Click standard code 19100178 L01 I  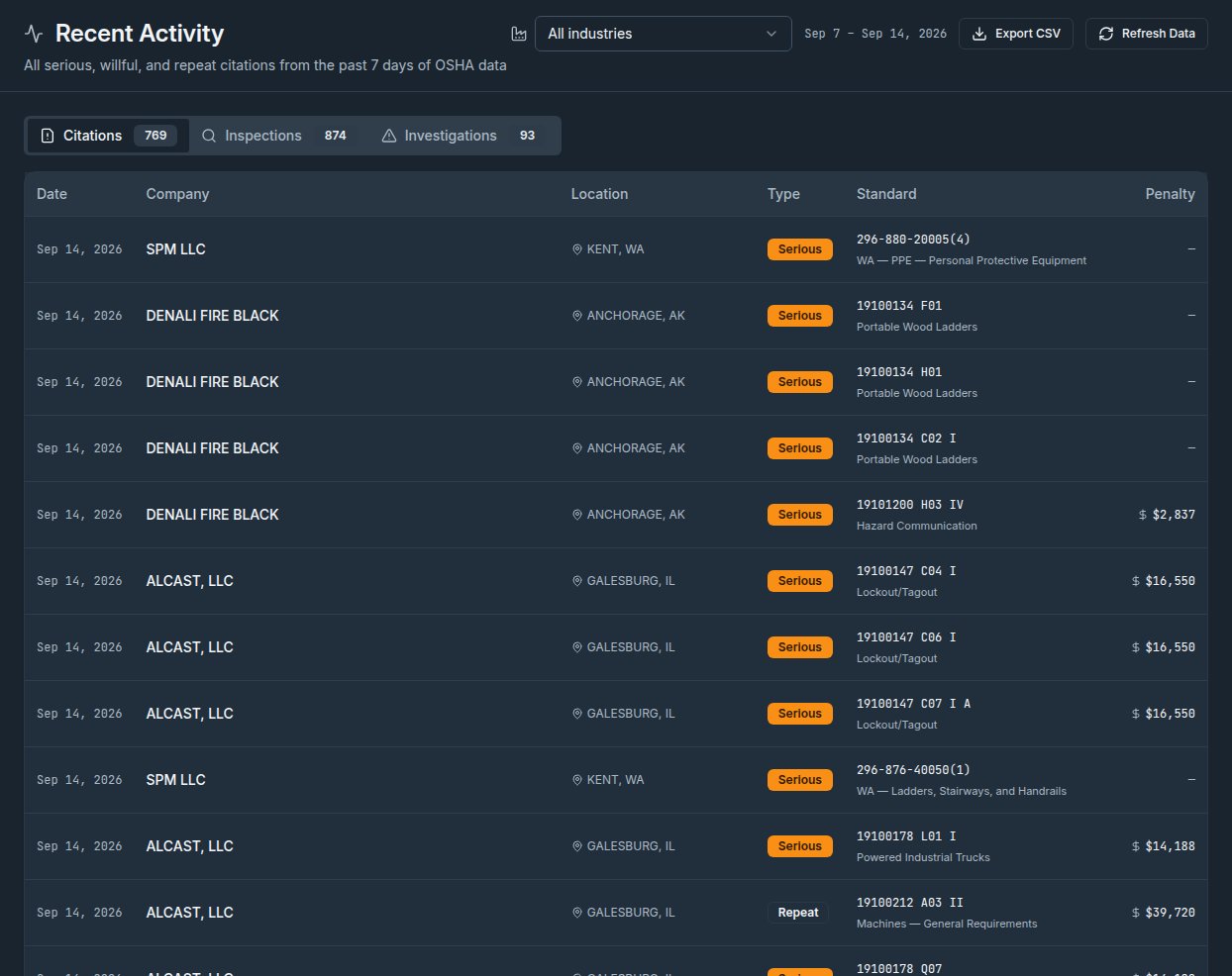[906, 836]
